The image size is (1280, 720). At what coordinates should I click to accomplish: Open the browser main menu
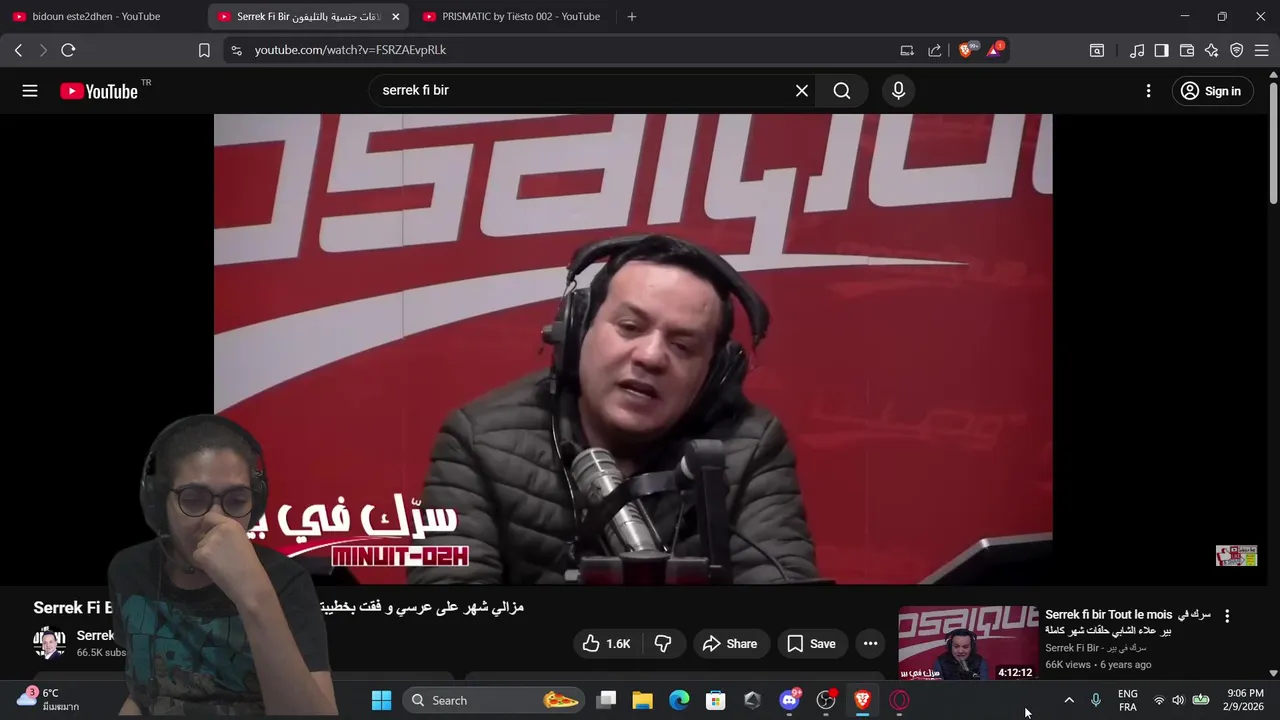1262,50
